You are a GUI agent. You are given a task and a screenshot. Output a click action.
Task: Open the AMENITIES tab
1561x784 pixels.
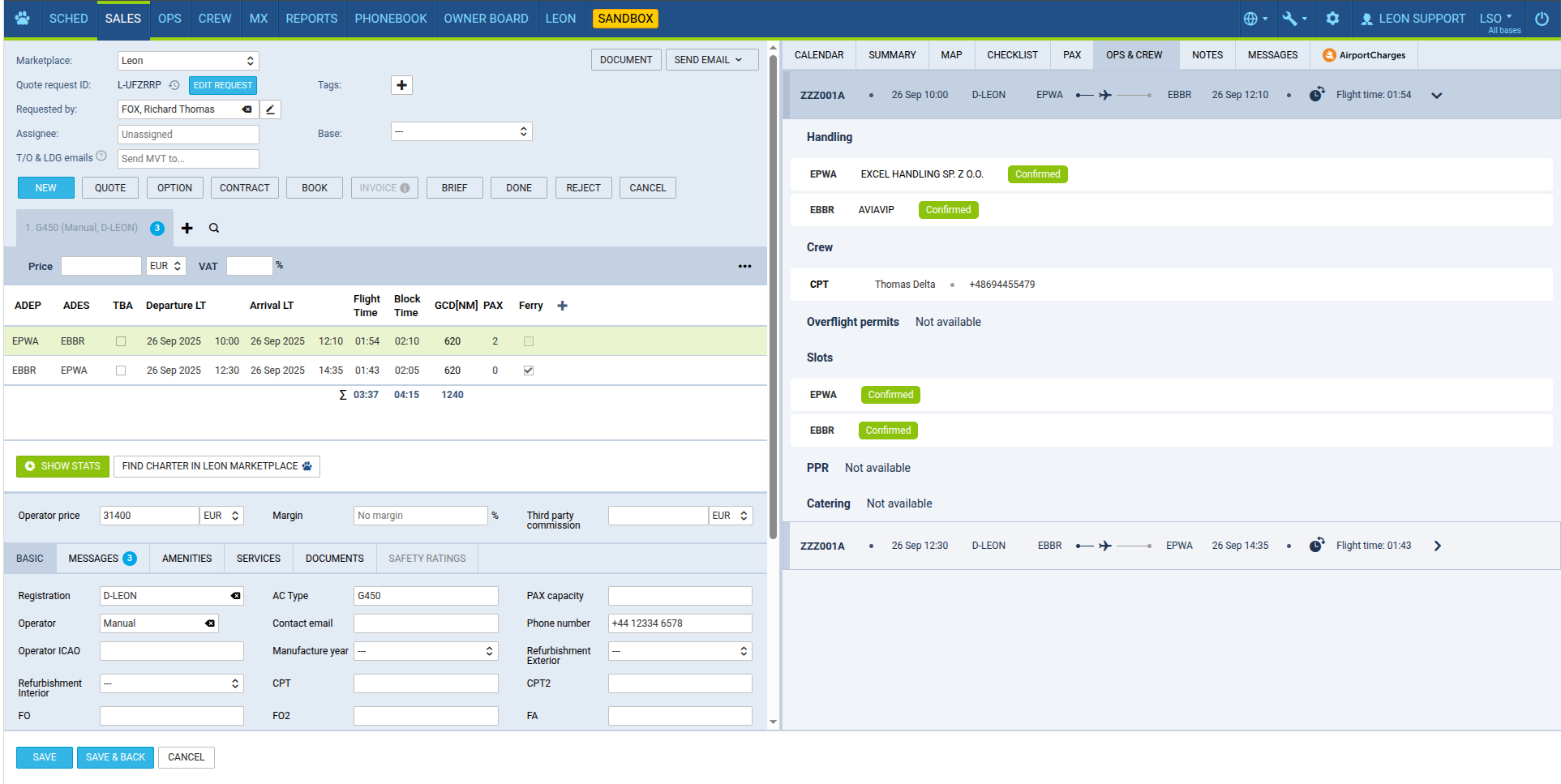pyautogui.click(x=187, y=559)
